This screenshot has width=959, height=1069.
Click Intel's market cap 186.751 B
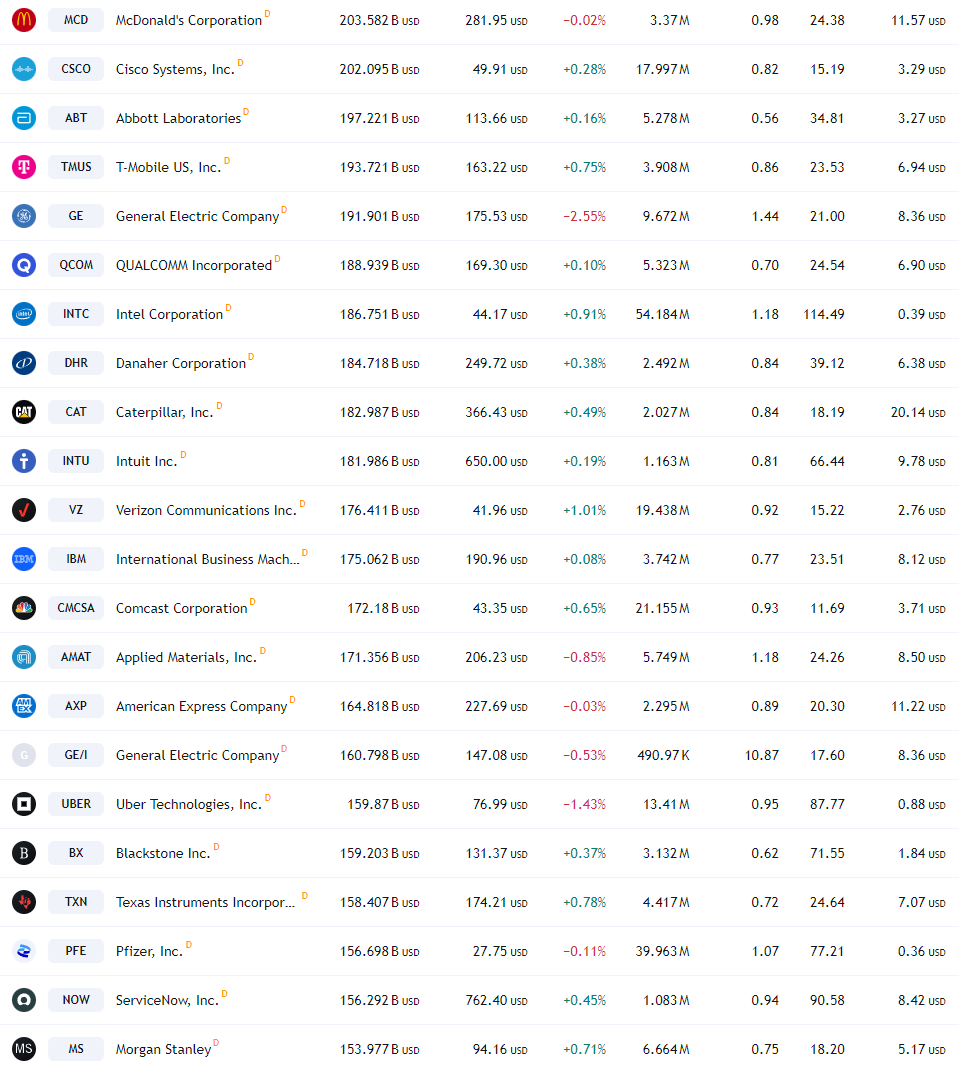pos(380,314)
